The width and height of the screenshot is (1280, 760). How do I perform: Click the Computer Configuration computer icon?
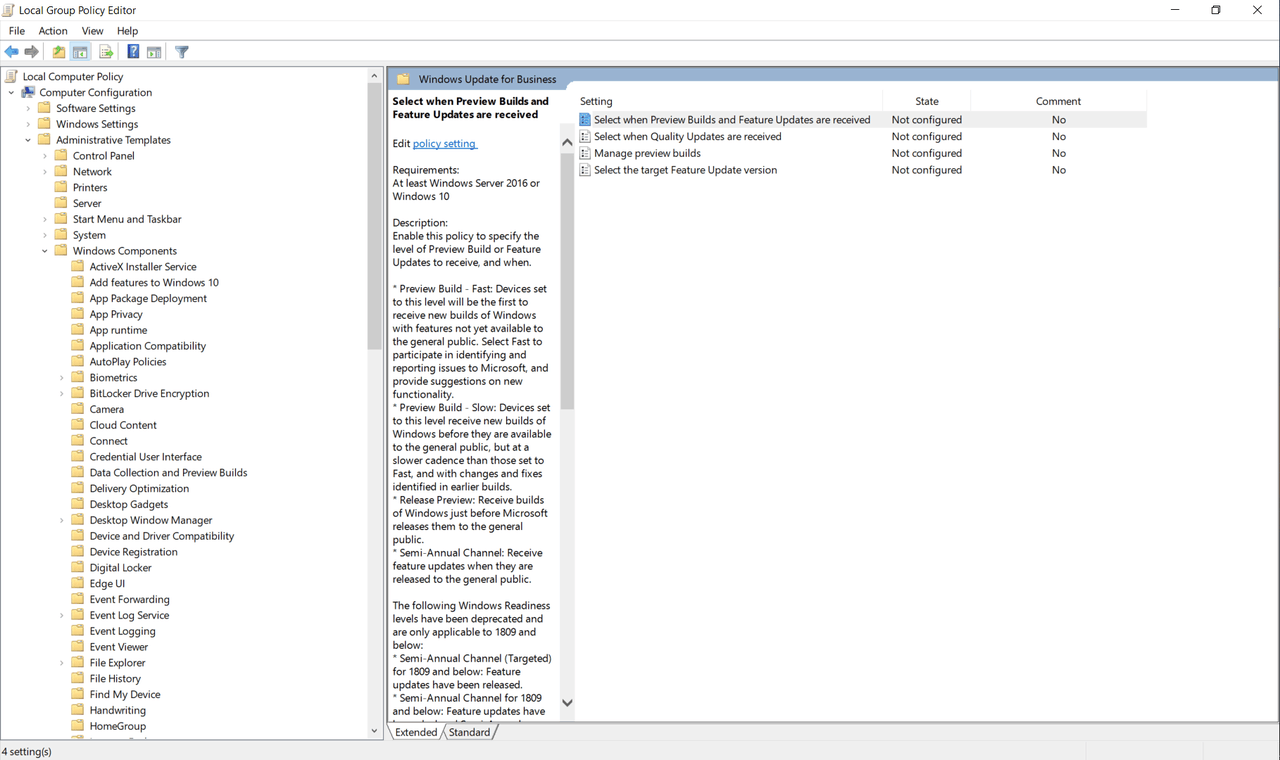click(28, 92)
